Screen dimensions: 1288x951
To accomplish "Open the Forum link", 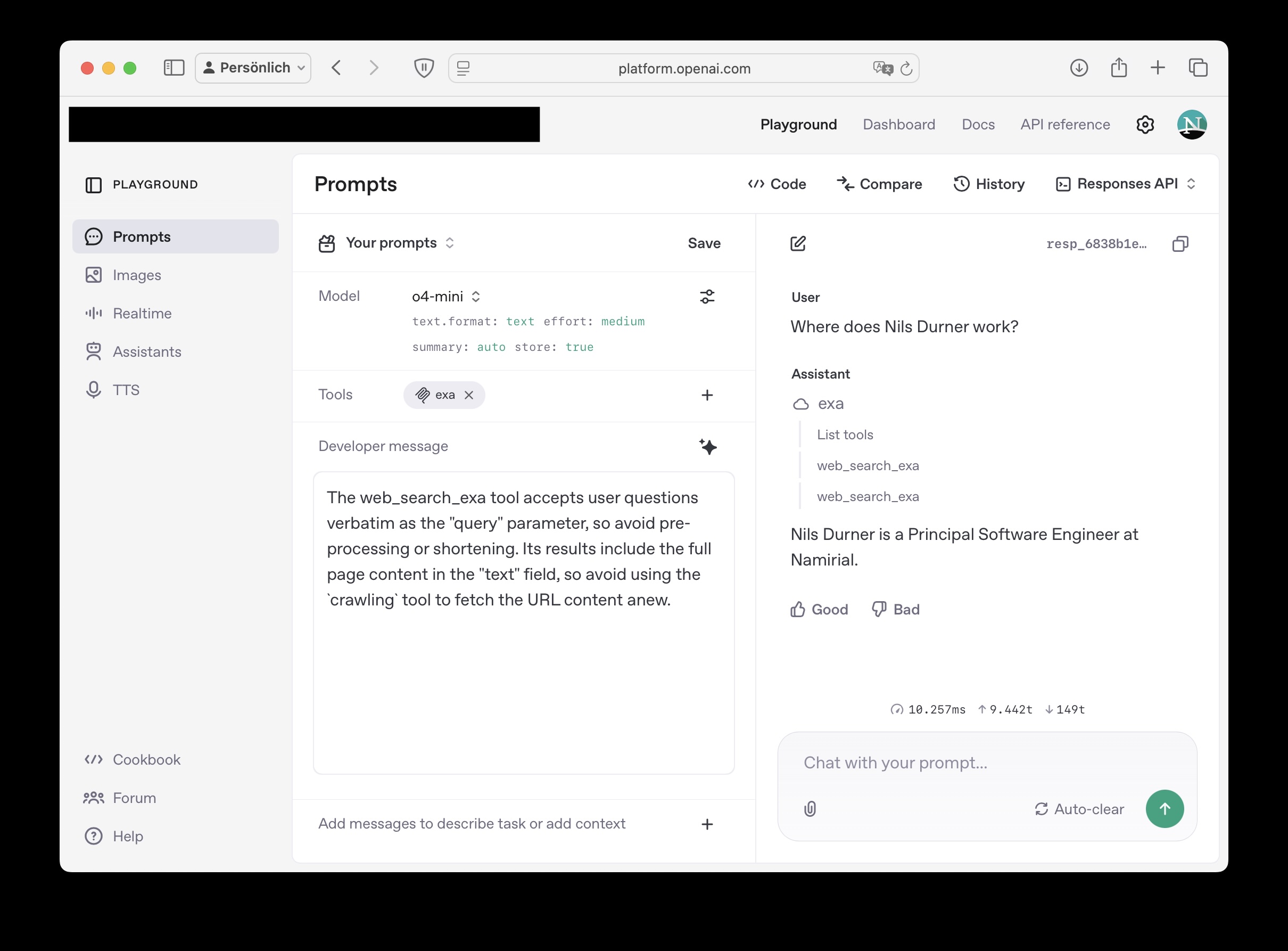I will coord(120,798).
